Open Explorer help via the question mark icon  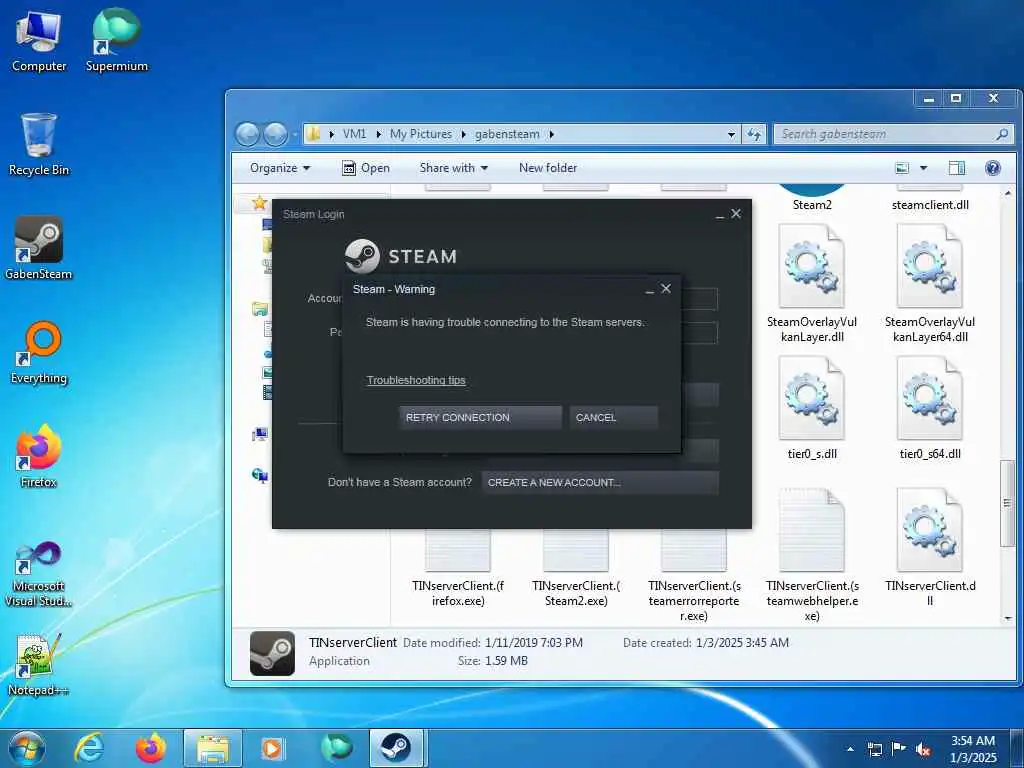(993, 168)
